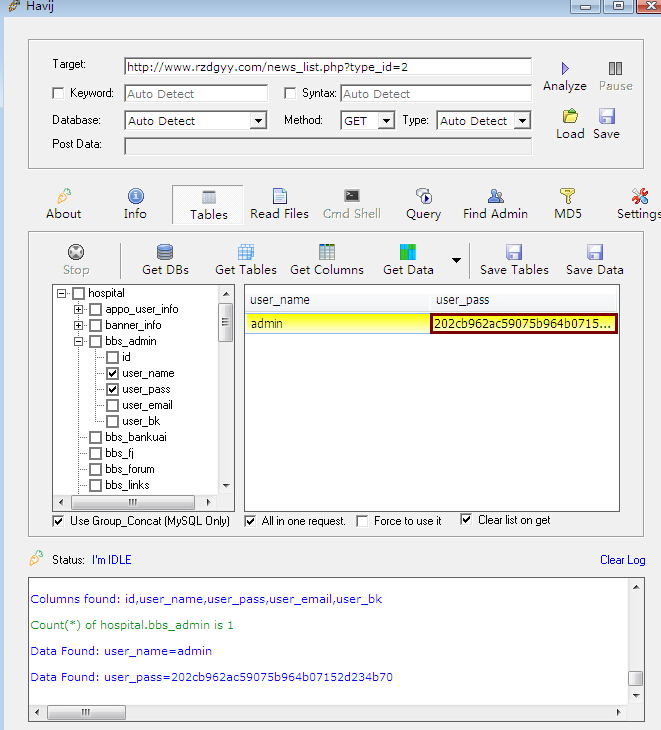The image size is (661, 730).
Task: Open the Info tab icon
Action: coord(135,196)
